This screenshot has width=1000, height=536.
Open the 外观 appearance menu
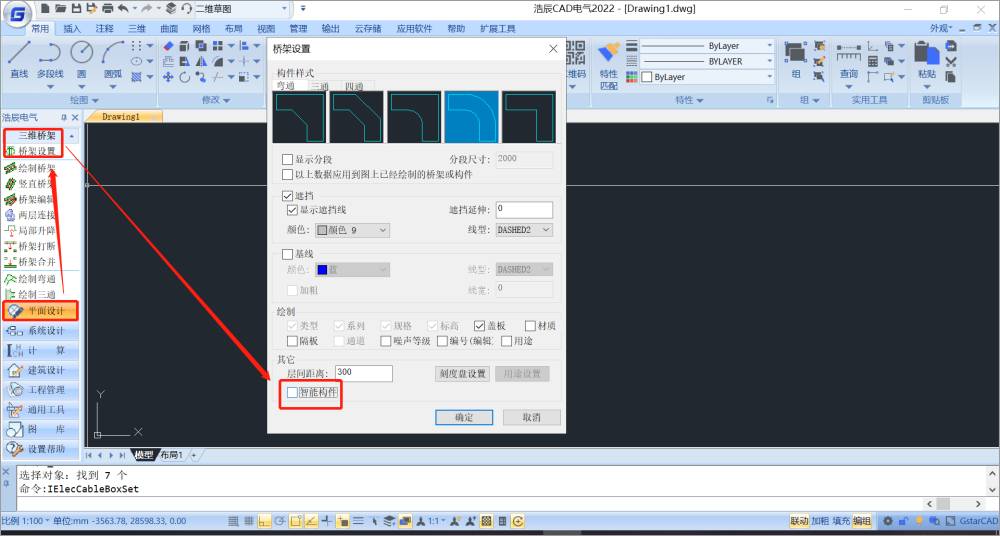(941, 28)
